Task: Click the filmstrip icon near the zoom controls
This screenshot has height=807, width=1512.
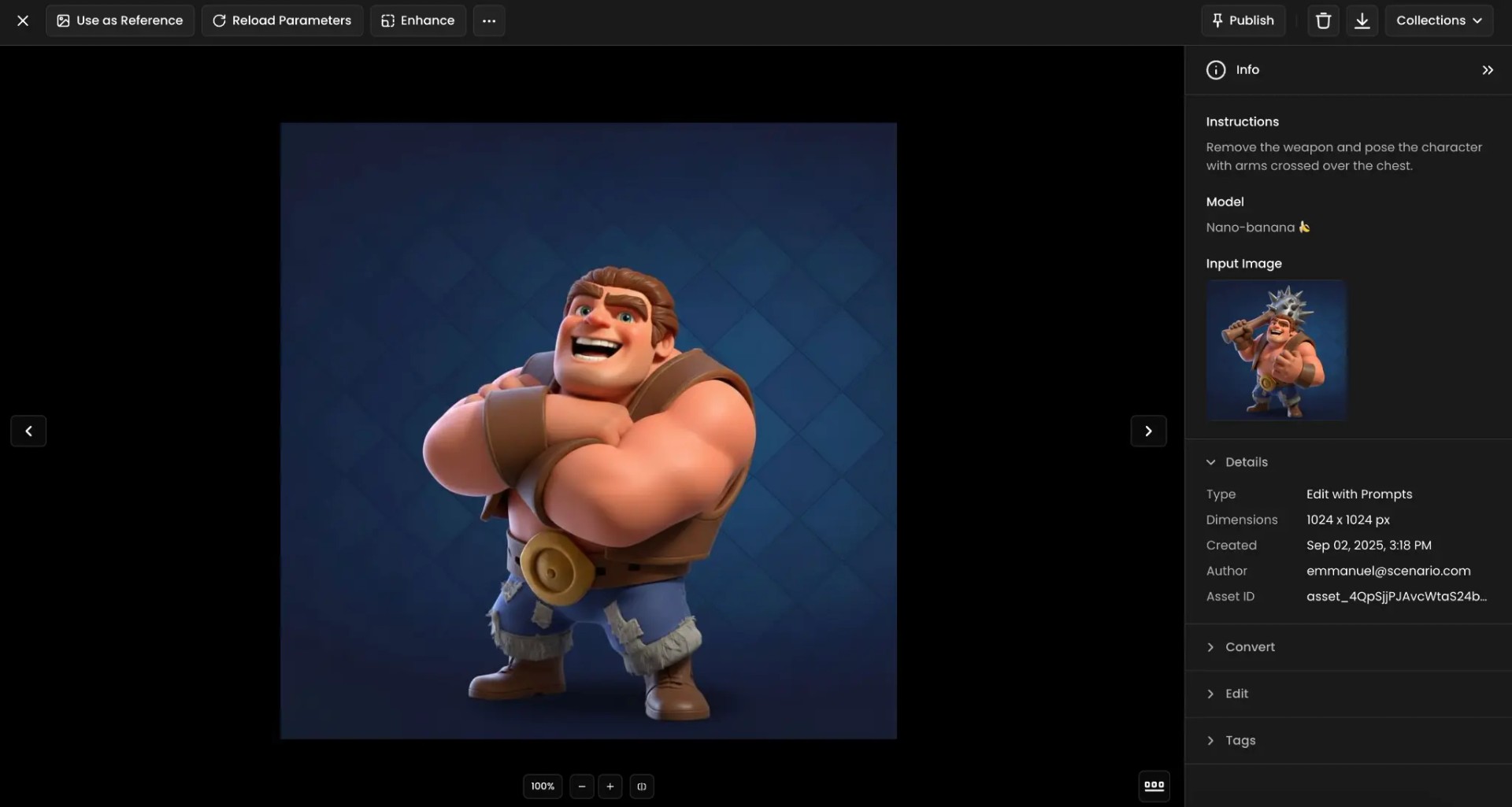Action: coord(1154,786)
